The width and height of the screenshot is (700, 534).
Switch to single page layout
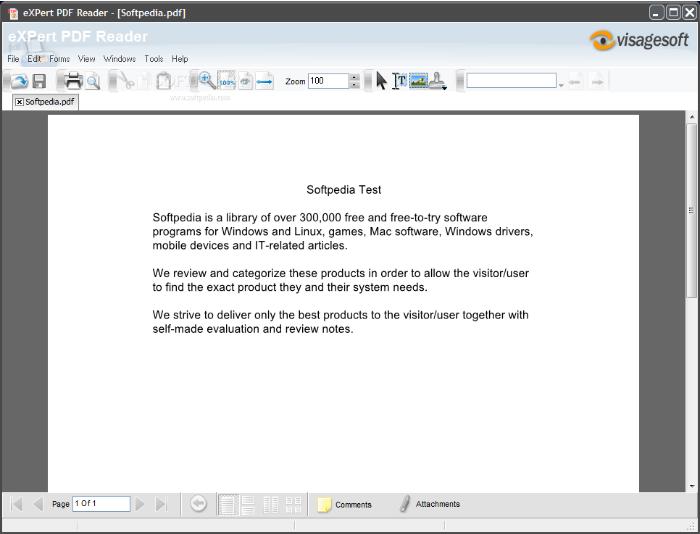pos(227,505)
